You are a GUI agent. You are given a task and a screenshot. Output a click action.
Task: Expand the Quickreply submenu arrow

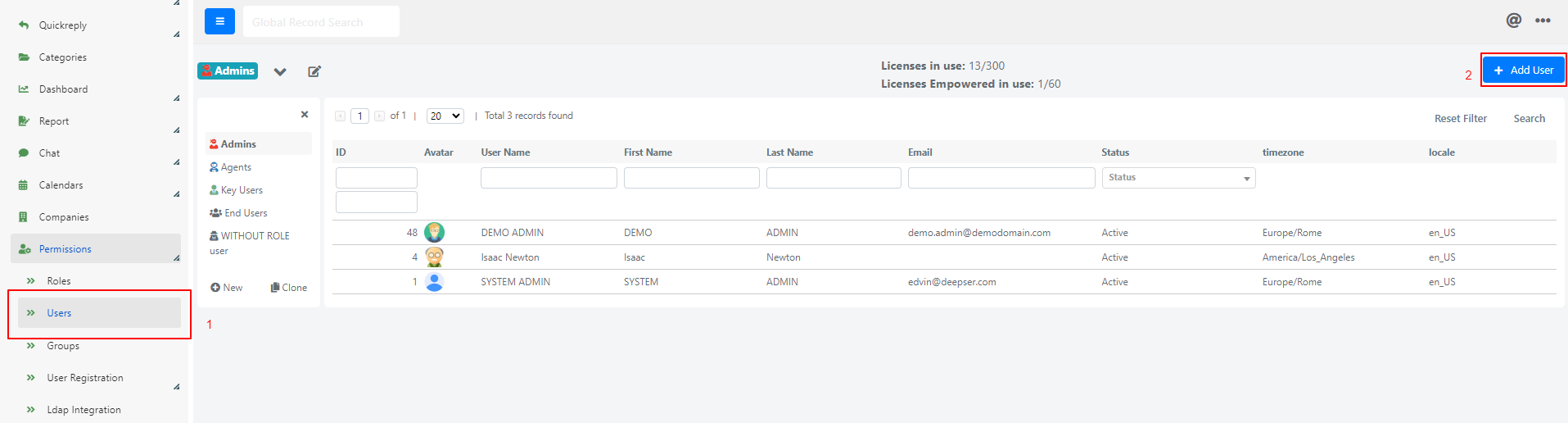coord(177,34)
